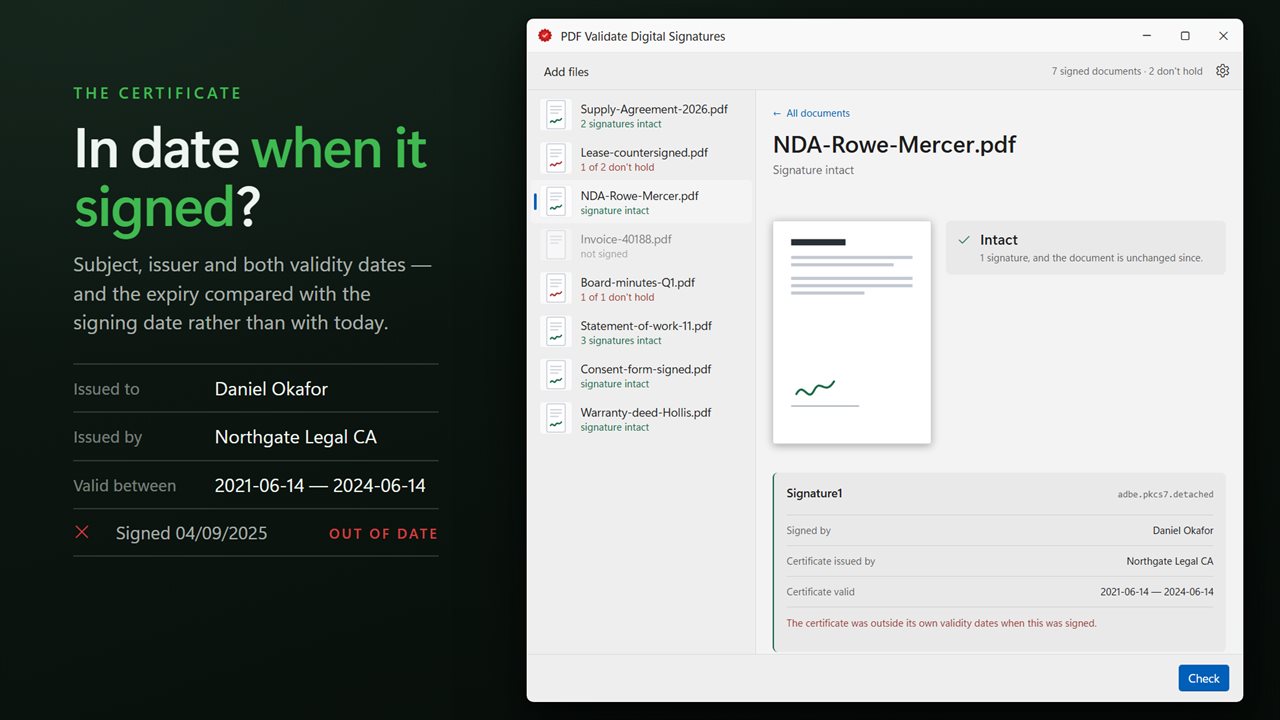This screenshot has height=720, width=1280.
Task: Click Add files in the toolbar
Action: [x=566, y=72]
